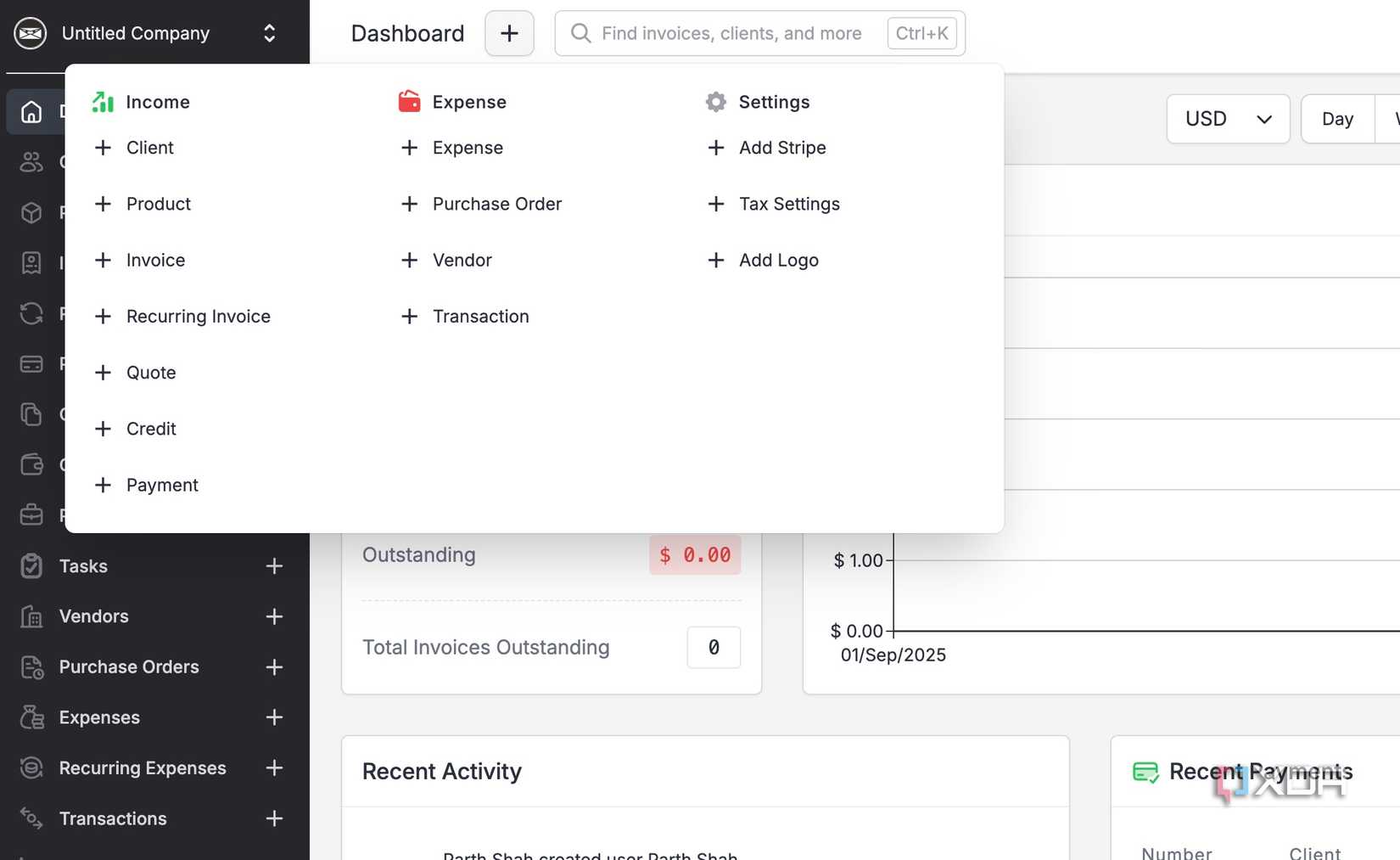Add a new Purchase Order with plus icon
The height and width of the screenshot is (860, 1400).
point(274,667)
